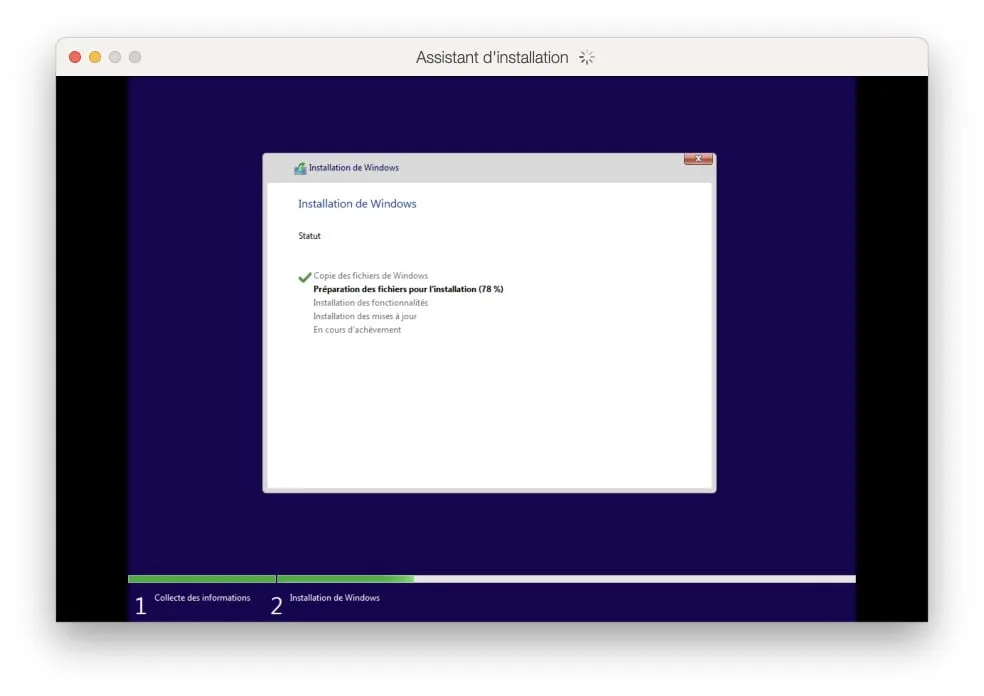984x696 pixels.
Task: Select "En cours d'achèvement" status line
Action: click(x=356, y=330)
